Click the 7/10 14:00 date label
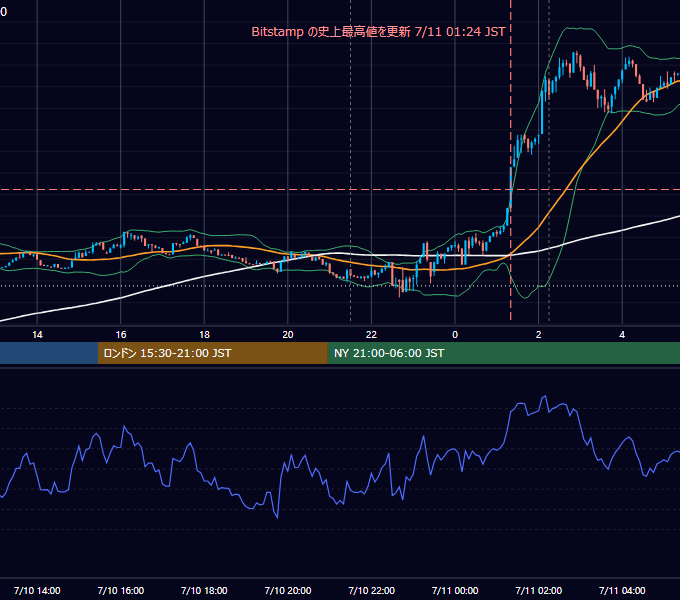 [37, 590]
